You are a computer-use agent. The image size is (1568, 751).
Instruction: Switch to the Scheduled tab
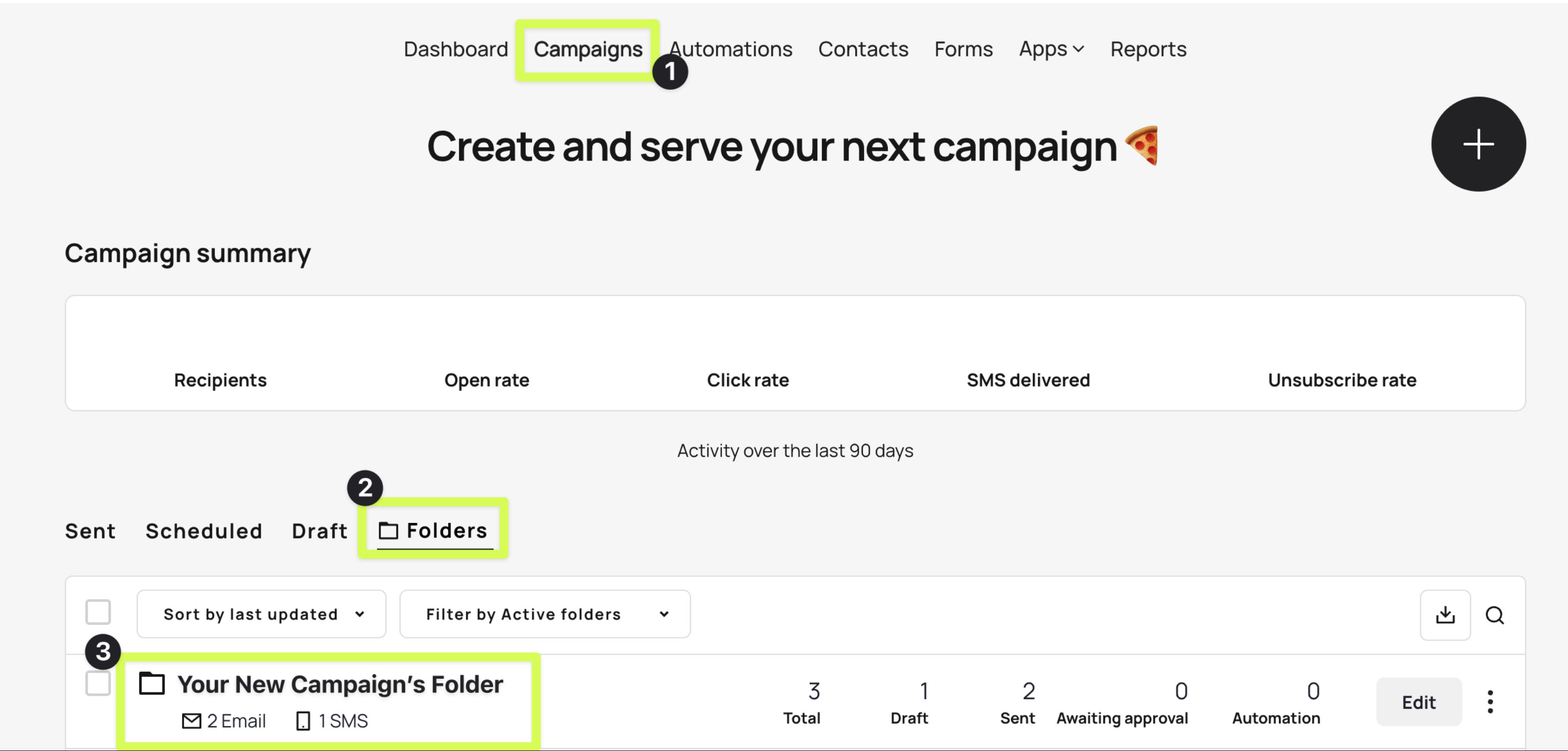[204, 530]
